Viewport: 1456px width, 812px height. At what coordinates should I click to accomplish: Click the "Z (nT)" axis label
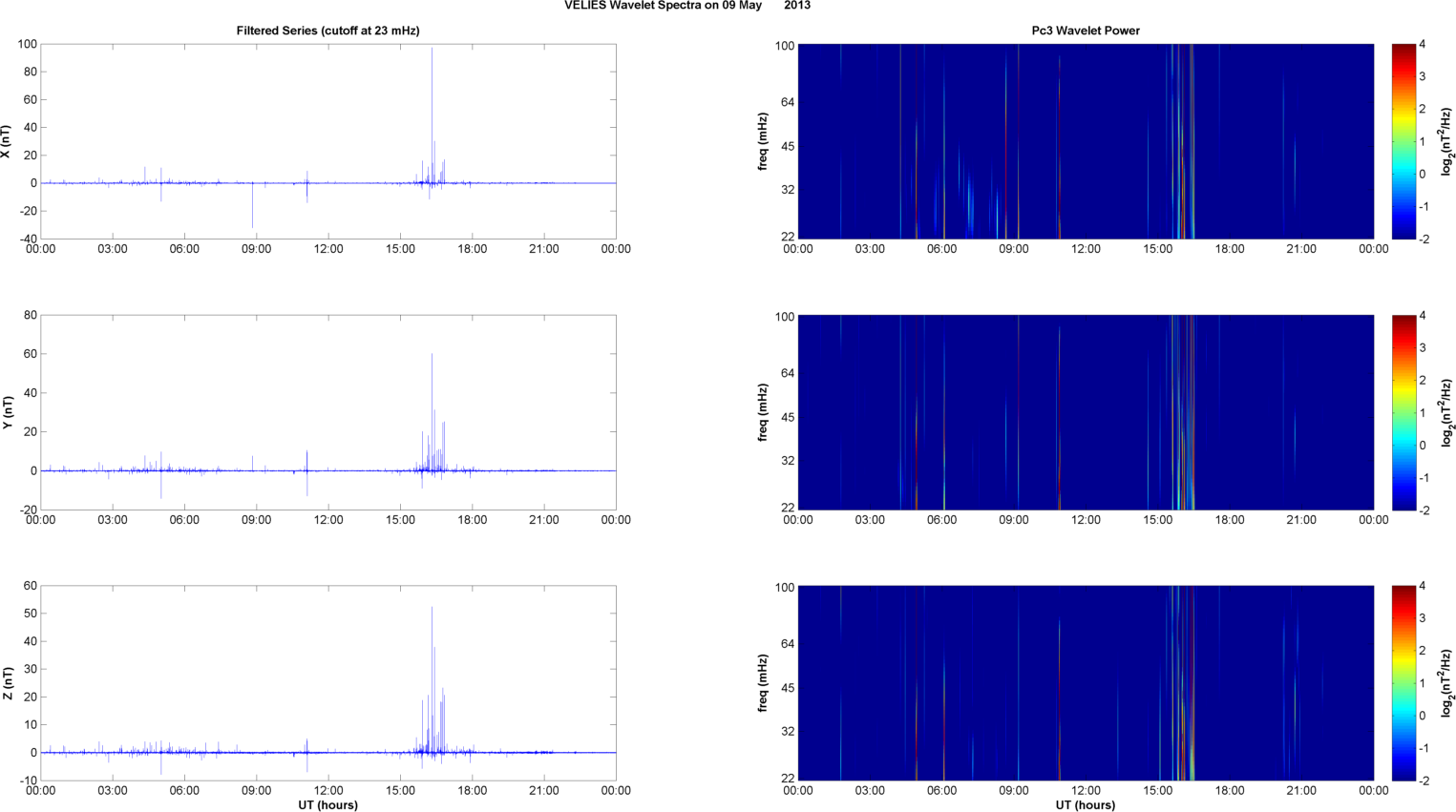(7, 683)
